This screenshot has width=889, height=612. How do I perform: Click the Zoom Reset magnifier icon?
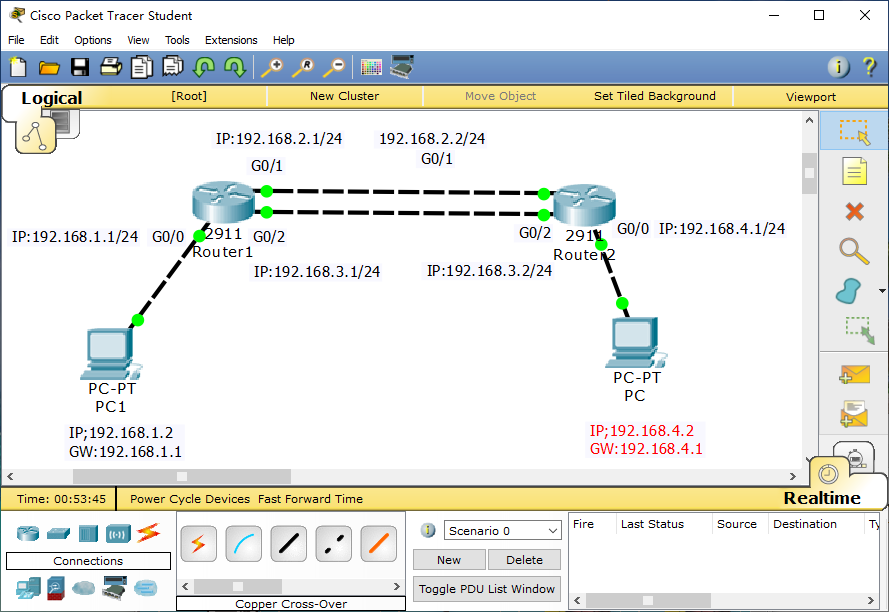303,67
